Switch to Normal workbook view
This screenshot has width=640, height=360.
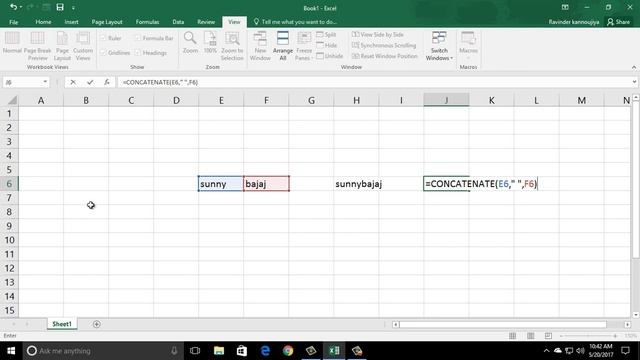(12, 43)
